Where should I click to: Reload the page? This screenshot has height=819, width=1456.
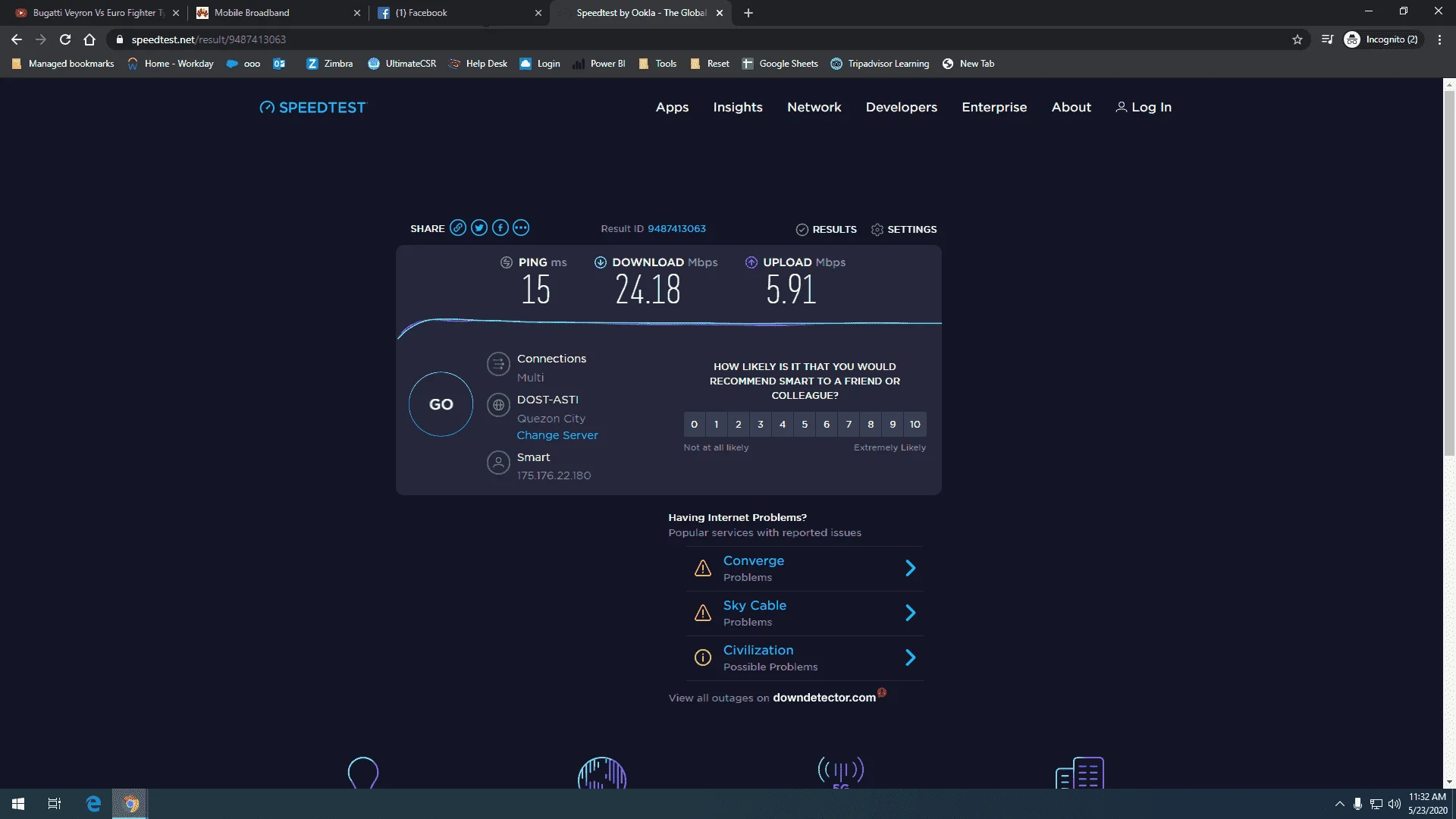[x=65, y=39]
